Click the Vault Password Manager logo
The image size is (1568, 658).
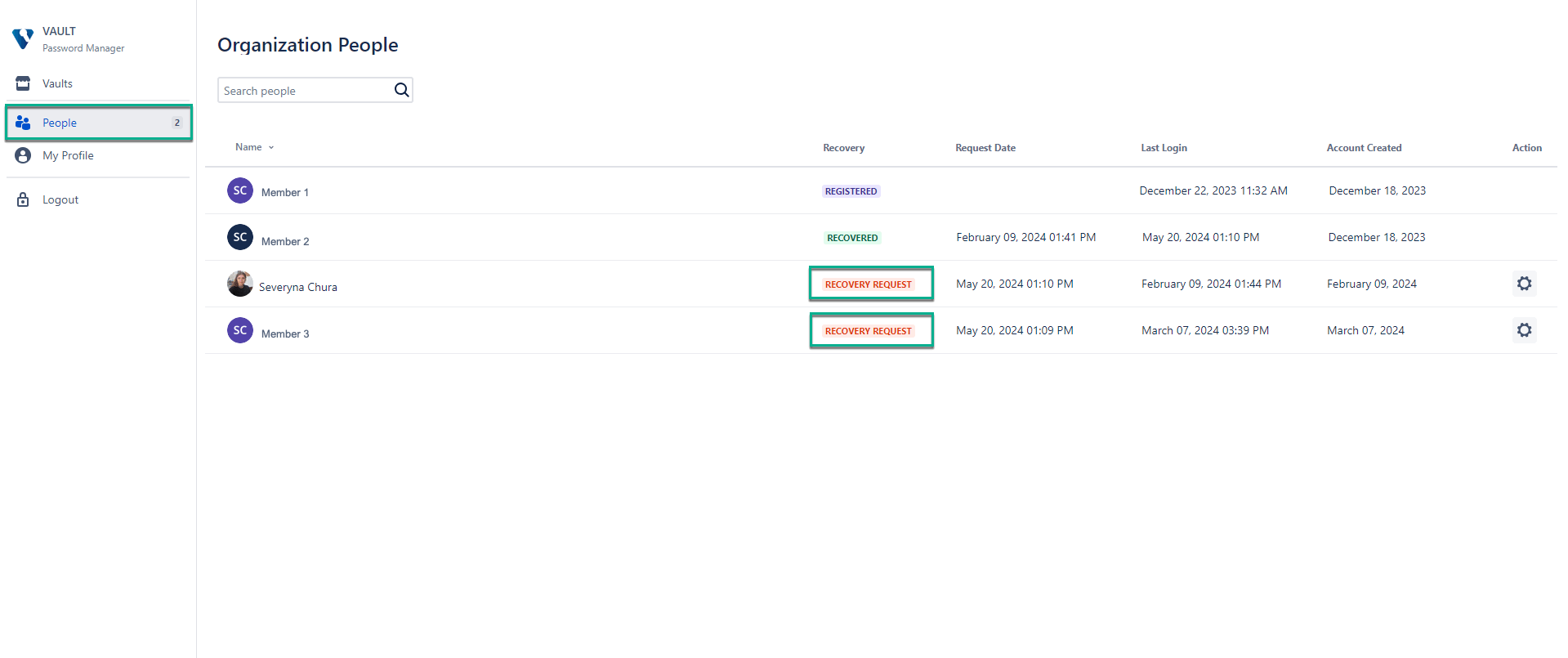pyautogui.click(x=23, y=38)
